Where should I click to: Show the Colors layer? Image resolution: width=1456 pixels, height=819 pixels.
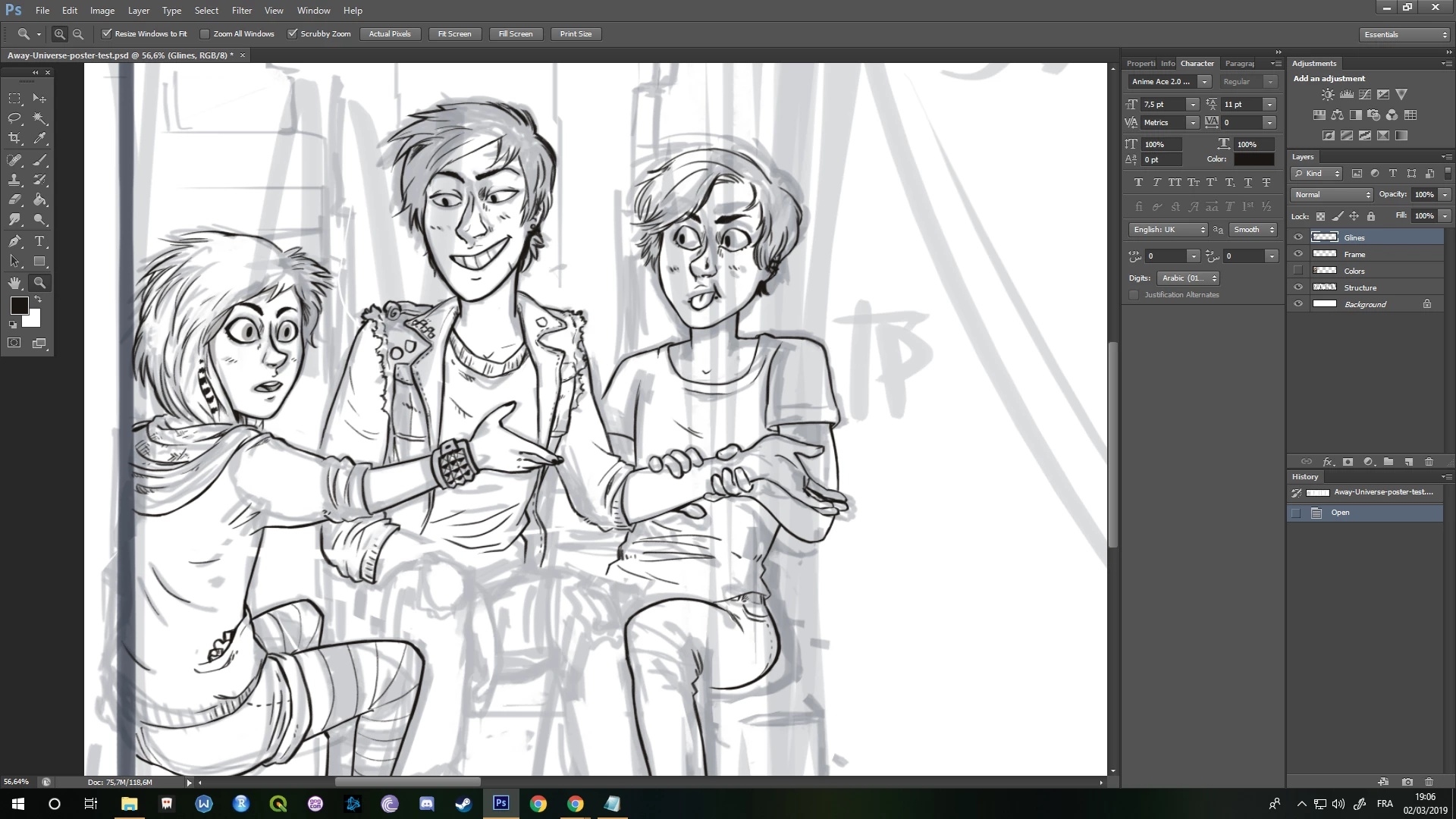[x=1298, y=271]
